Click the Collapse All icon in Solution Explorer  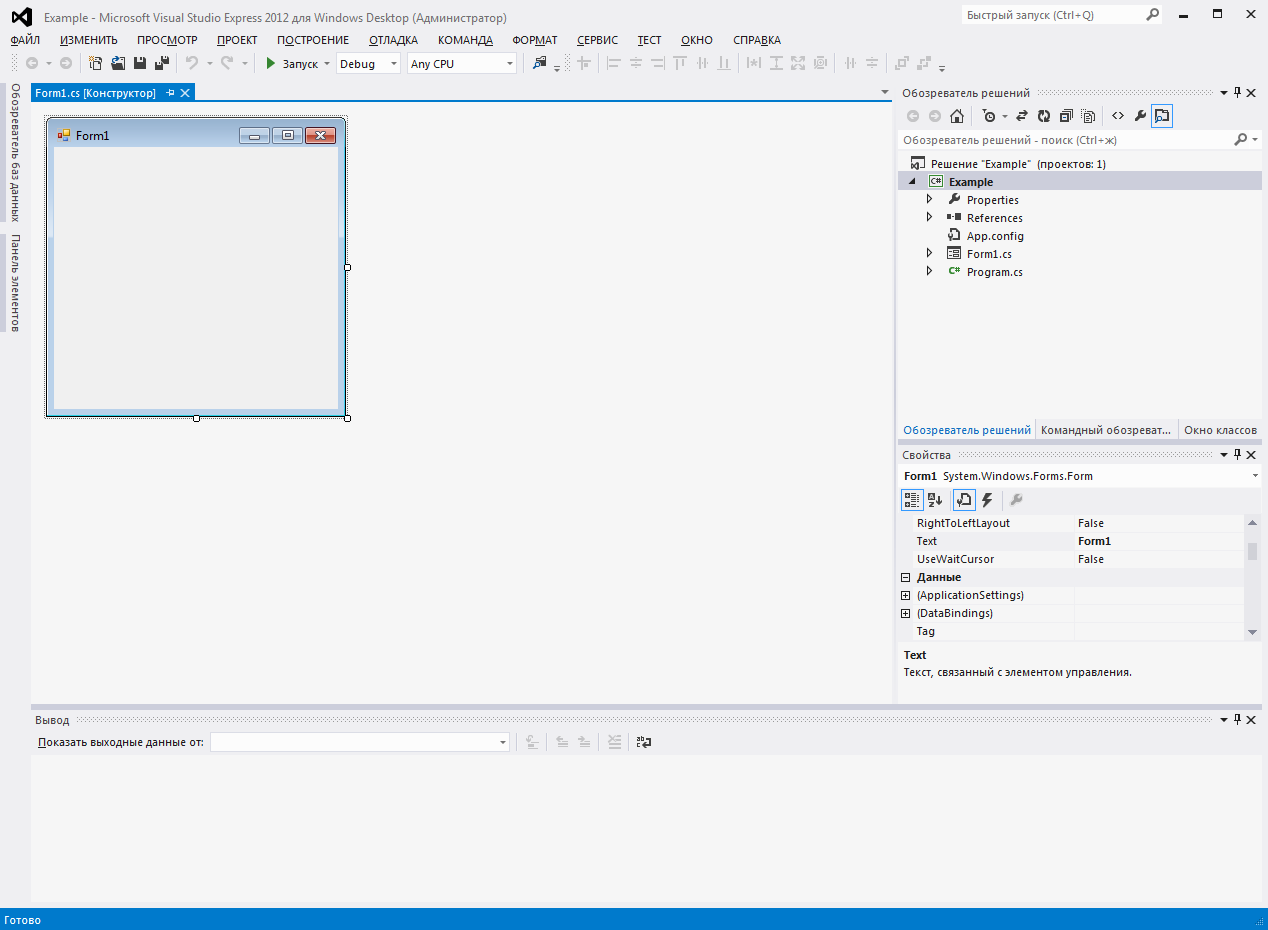[x=1066, y=116]
